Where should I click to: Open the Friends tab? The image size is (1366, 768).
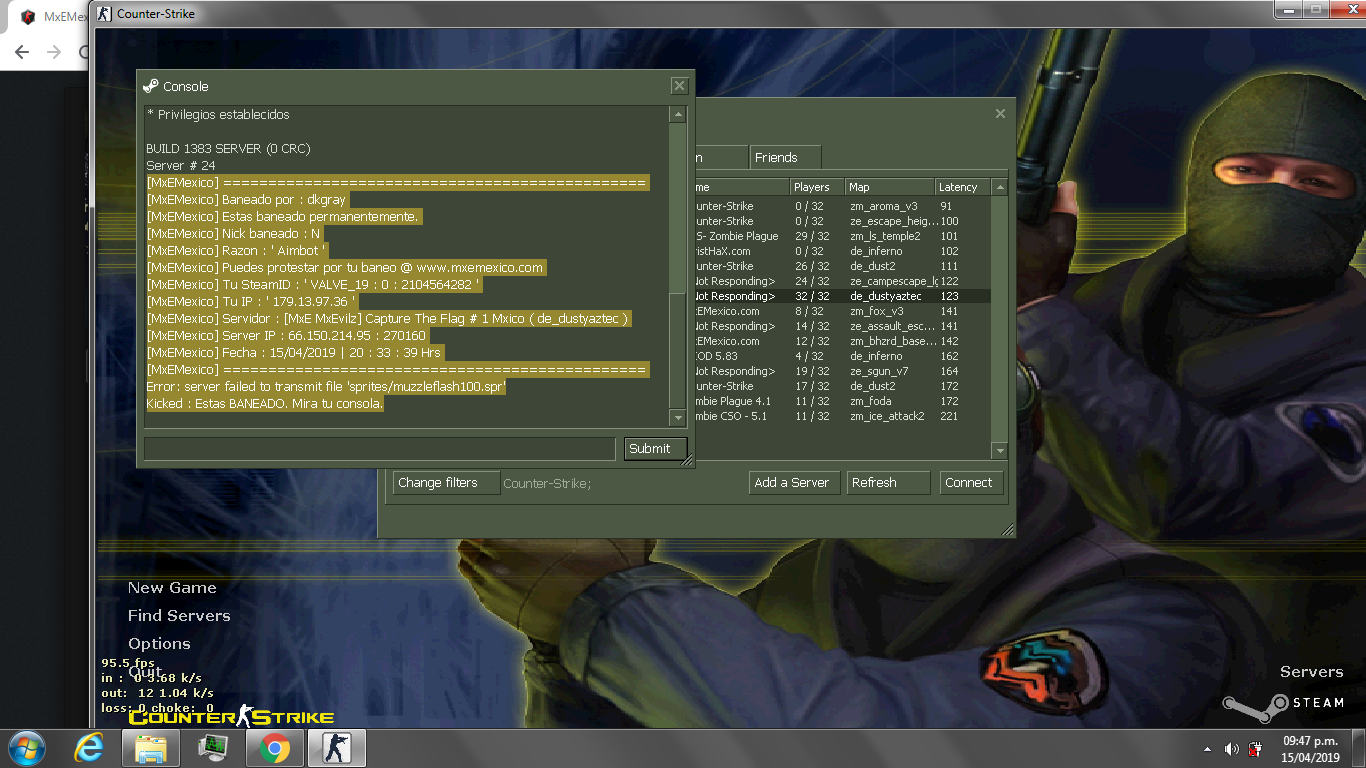[x=785, y=158]
